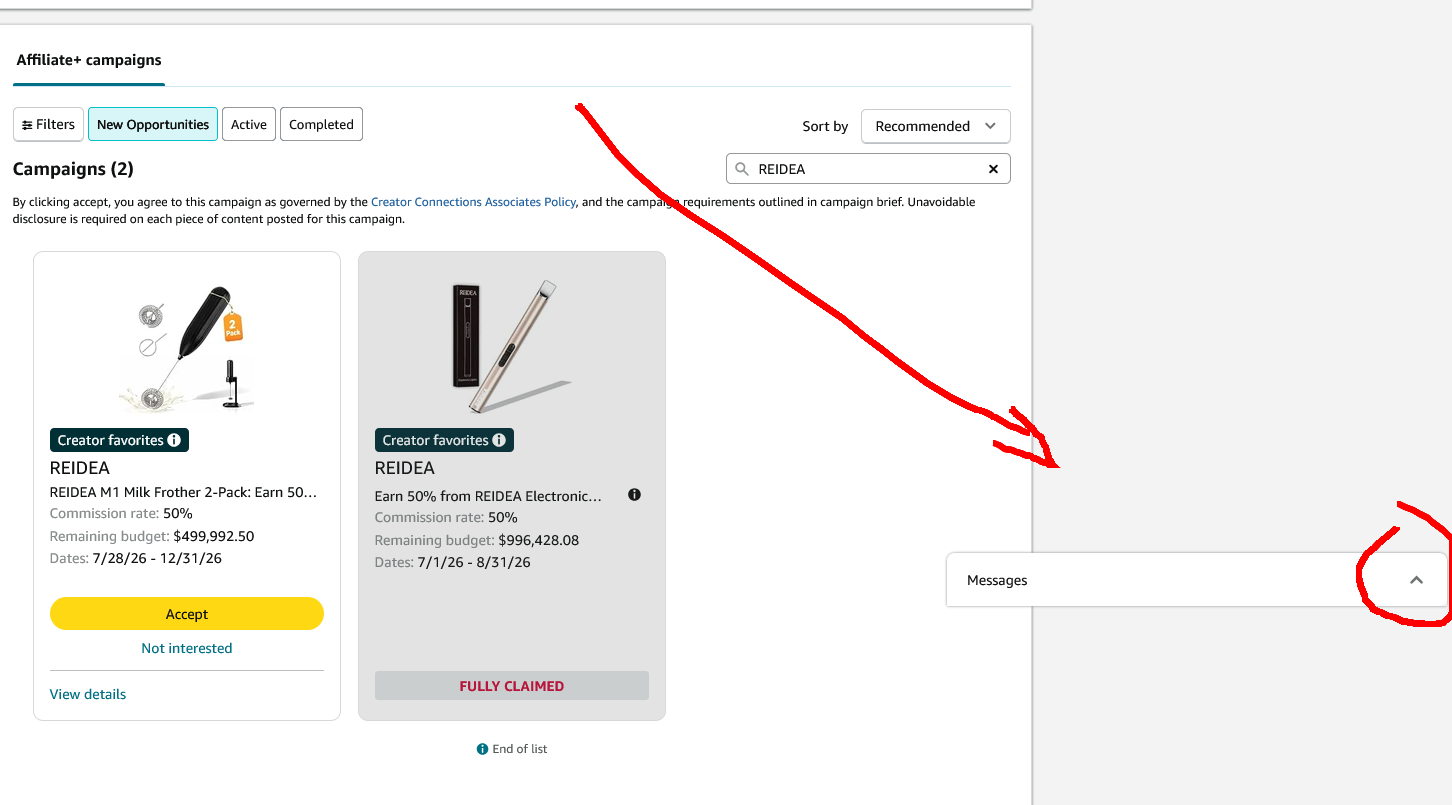Click info icon on lighter card Creator favorites badge
The height and width of the screenshot is (805, 1452).
[x=499, y=440]
